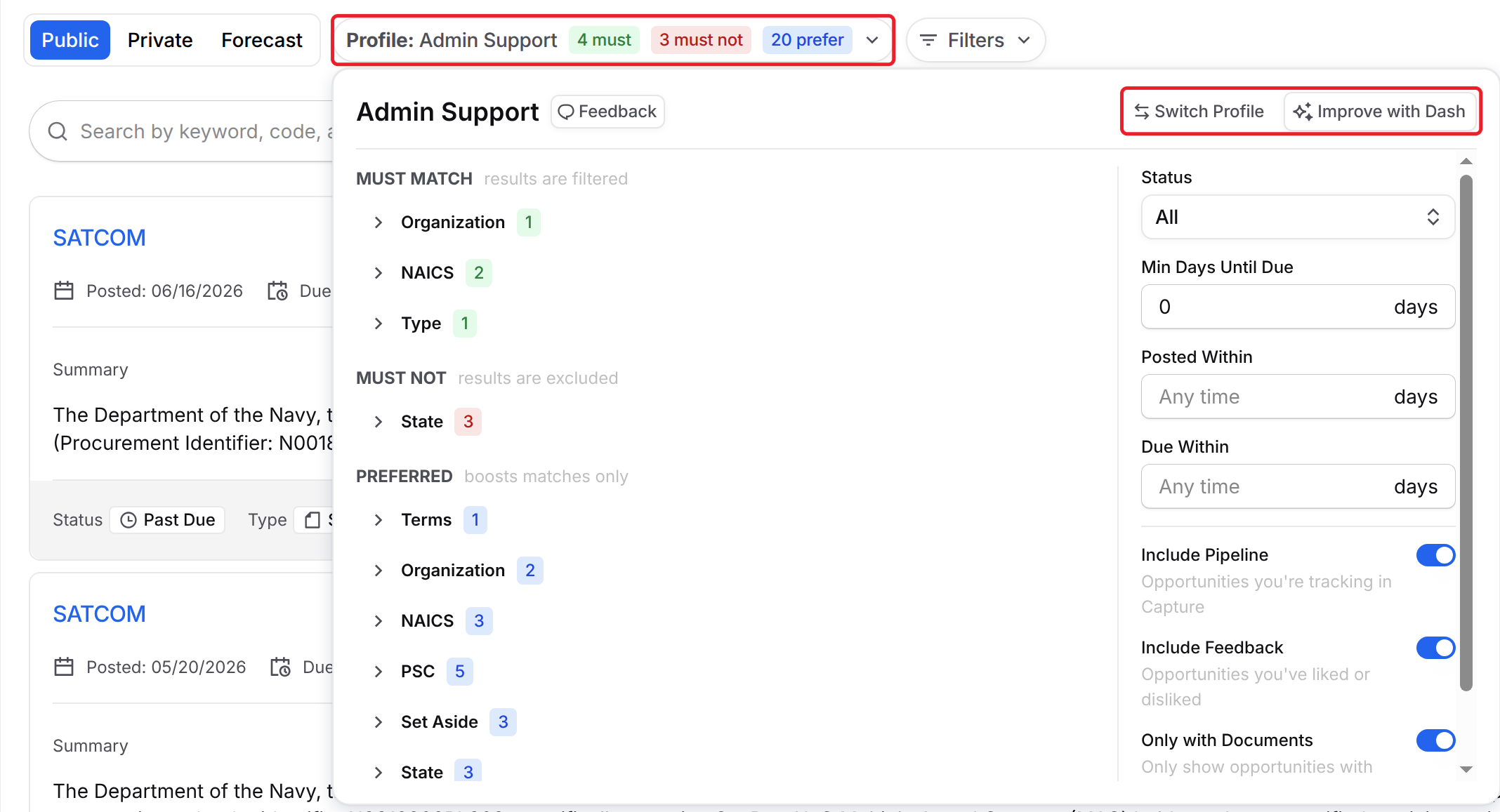Open the Filters dropdown
The width and height of the screenshot is (1500, 812).
pos(975,40)
